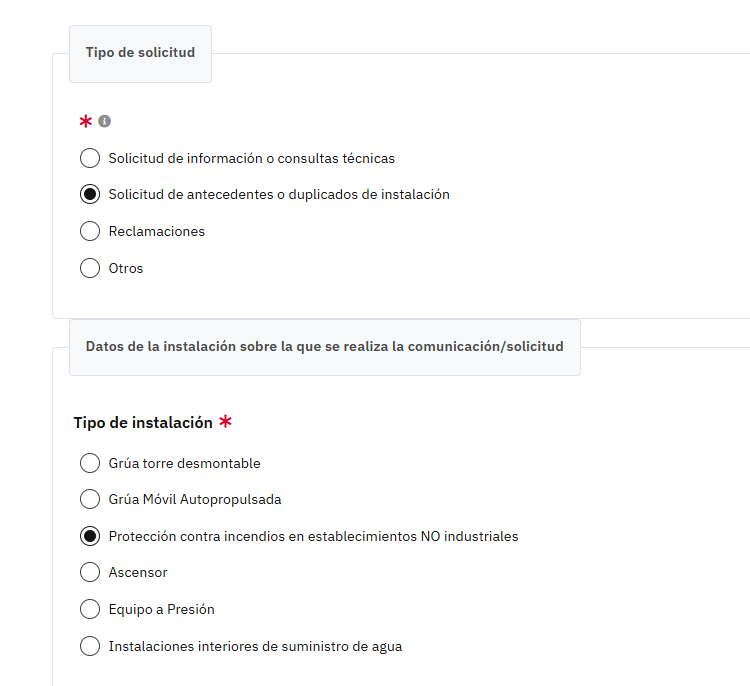Click the 'Tipo de solicitud' section header
Screen dimensions: 750x686
pos(140,53)
